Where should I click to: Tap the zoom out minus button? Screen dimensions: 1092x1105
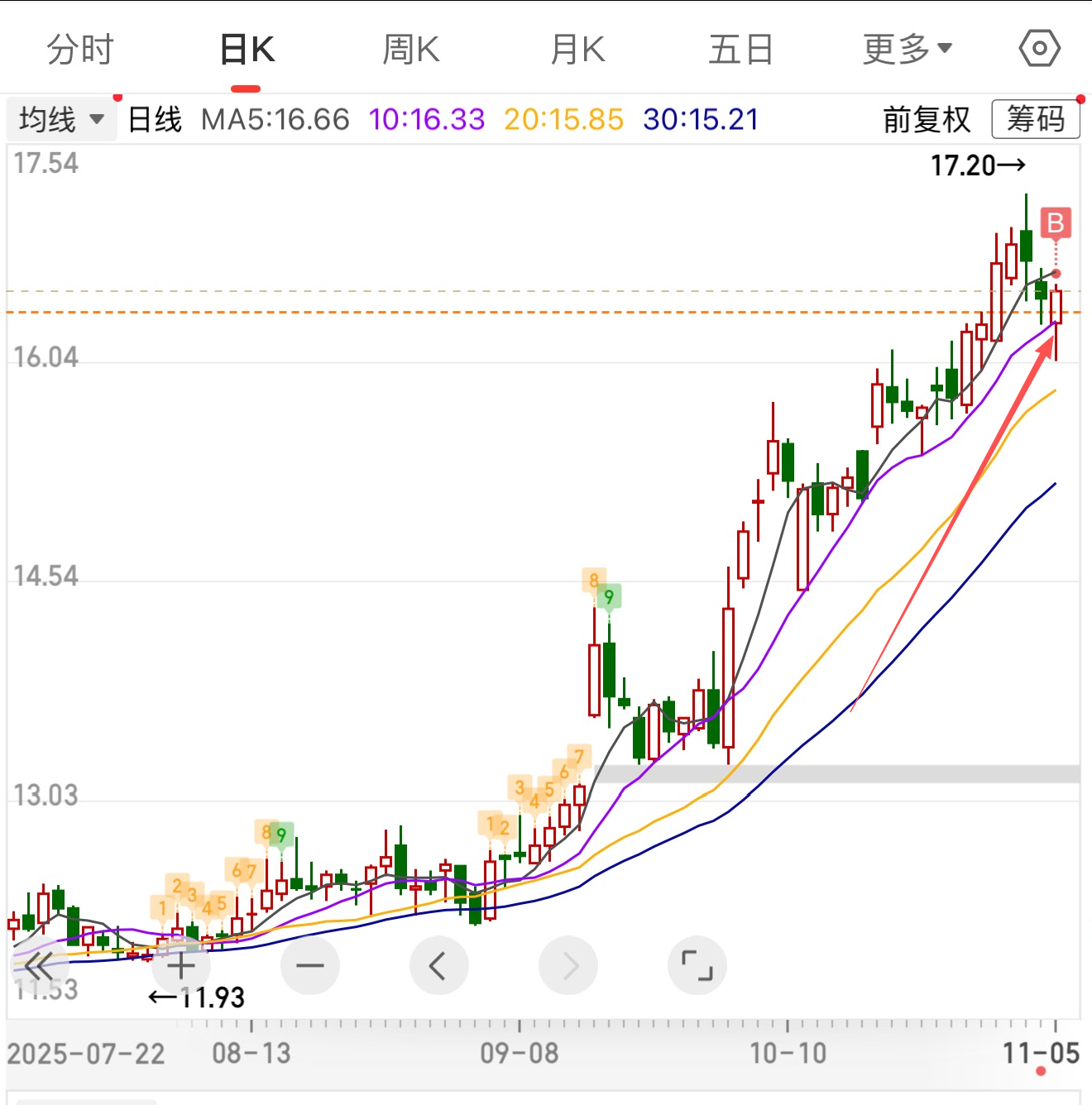point(310,965)
